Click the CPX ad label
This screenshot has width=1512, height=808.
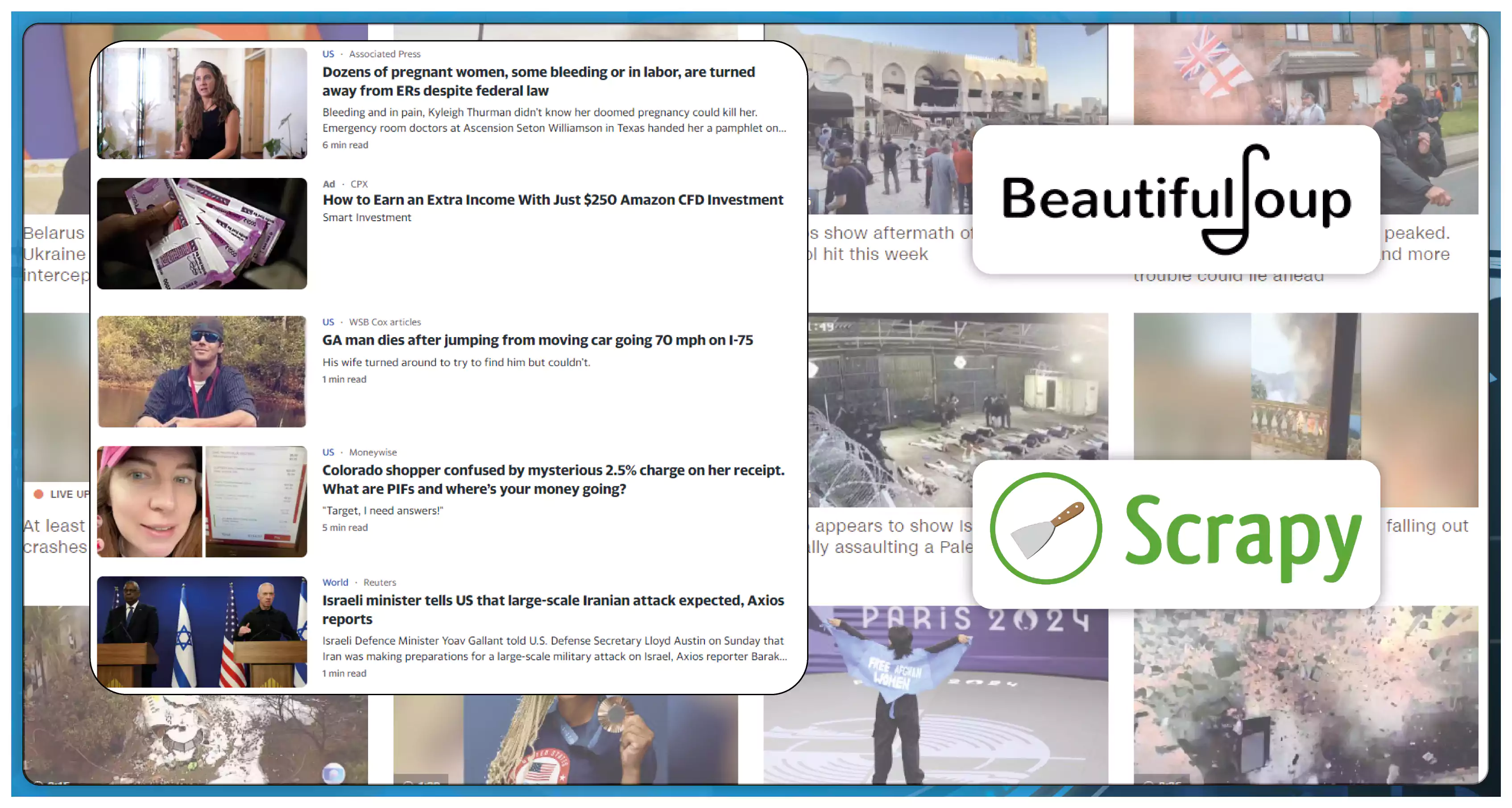pyautogui.click(x=359, y=184)
